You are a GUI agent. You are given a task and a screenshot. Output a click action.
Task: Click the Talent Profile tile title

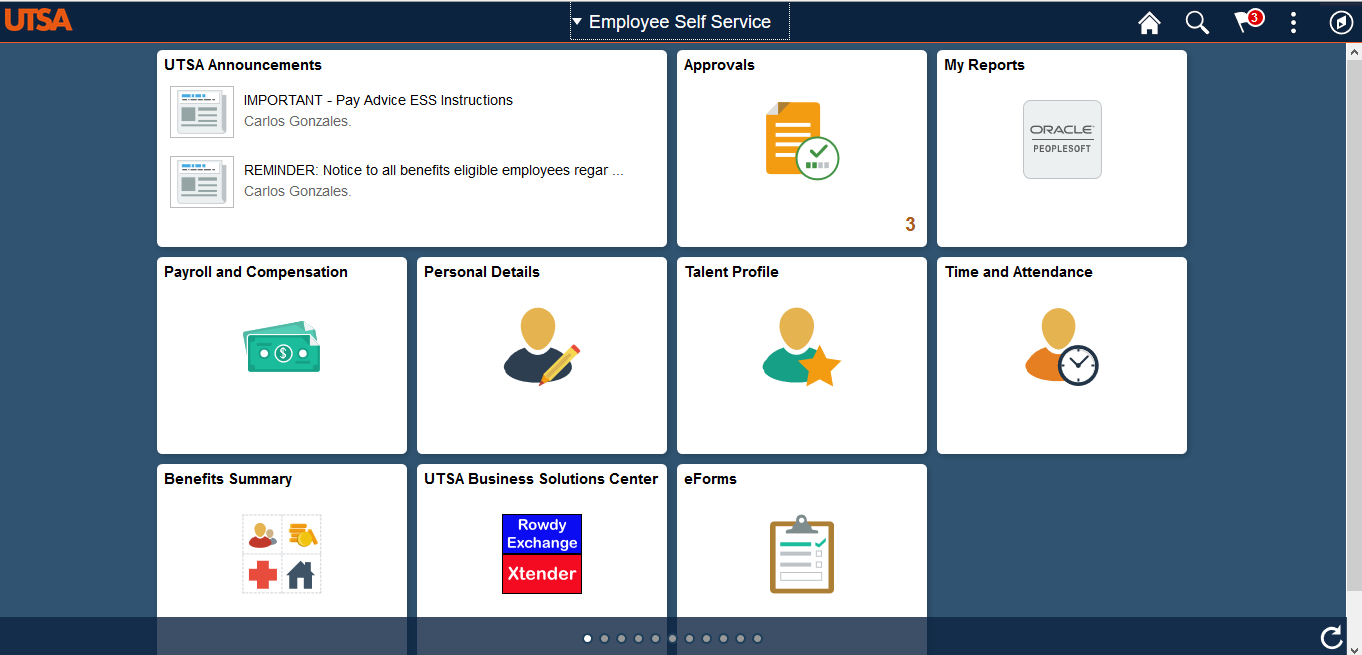(x=731, y=272)
